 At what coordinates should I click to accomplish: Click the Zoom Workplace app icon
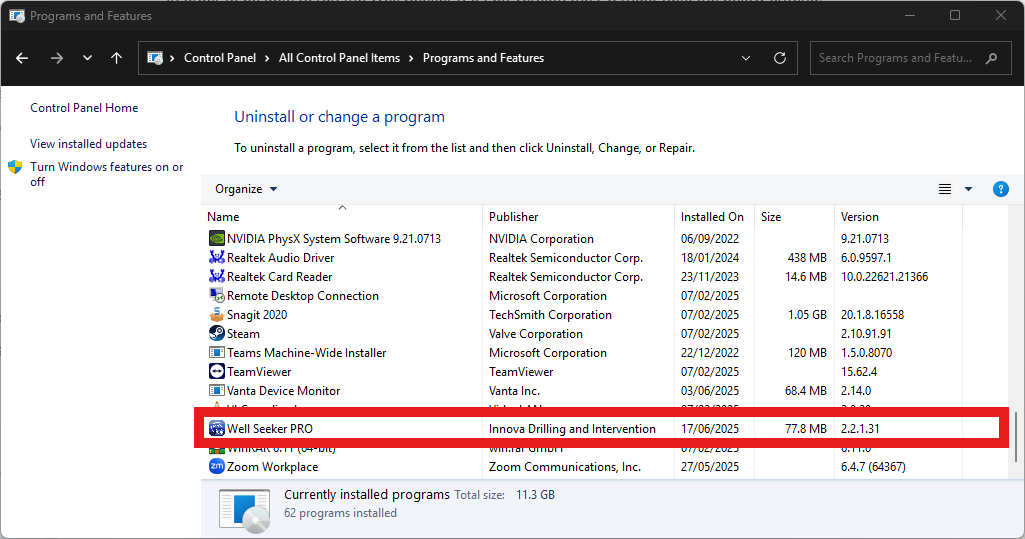click(x=216, y=466)
